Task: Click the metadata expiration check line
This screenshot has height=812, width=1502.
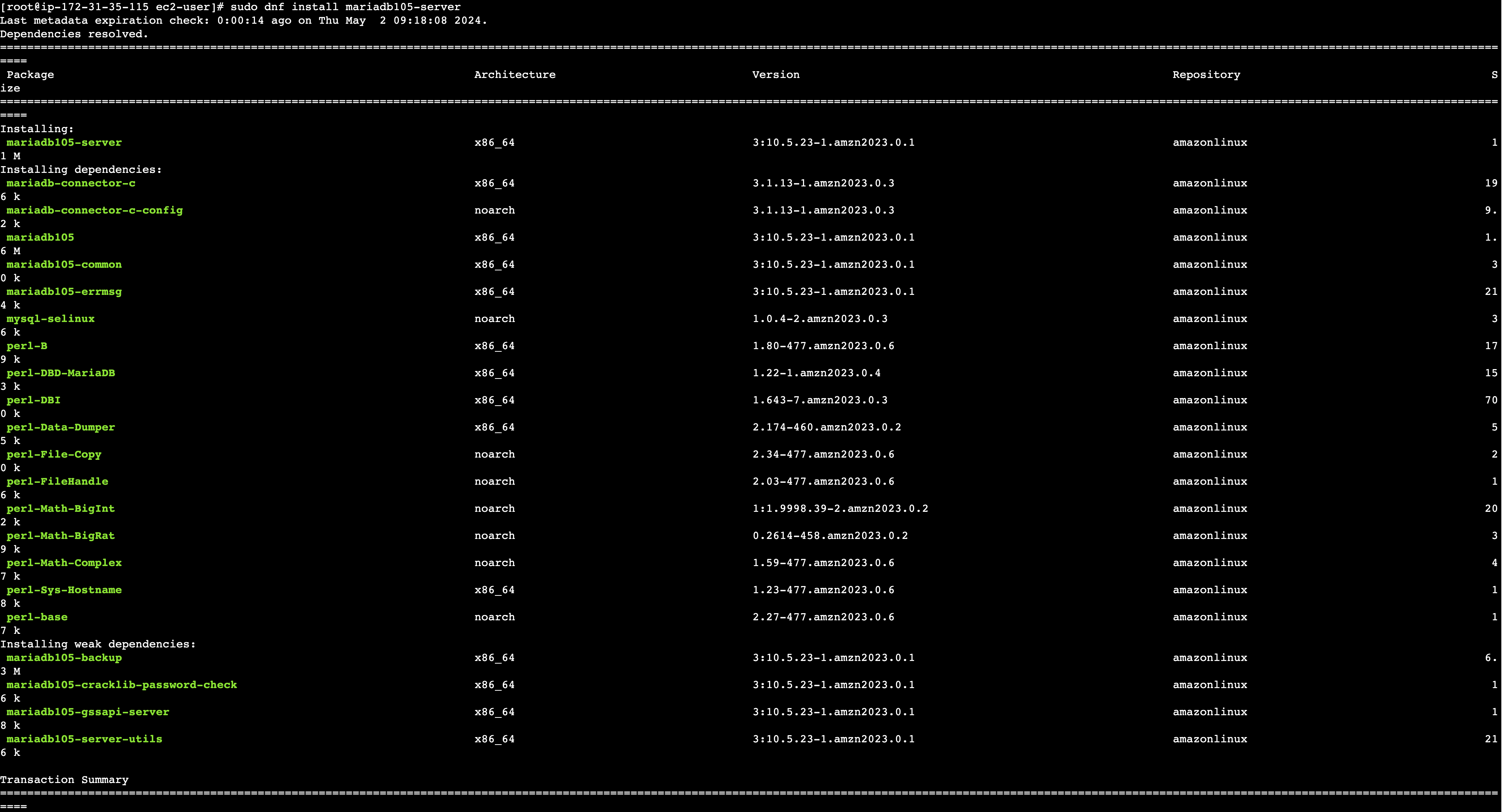Action: [x=244, y=20]
